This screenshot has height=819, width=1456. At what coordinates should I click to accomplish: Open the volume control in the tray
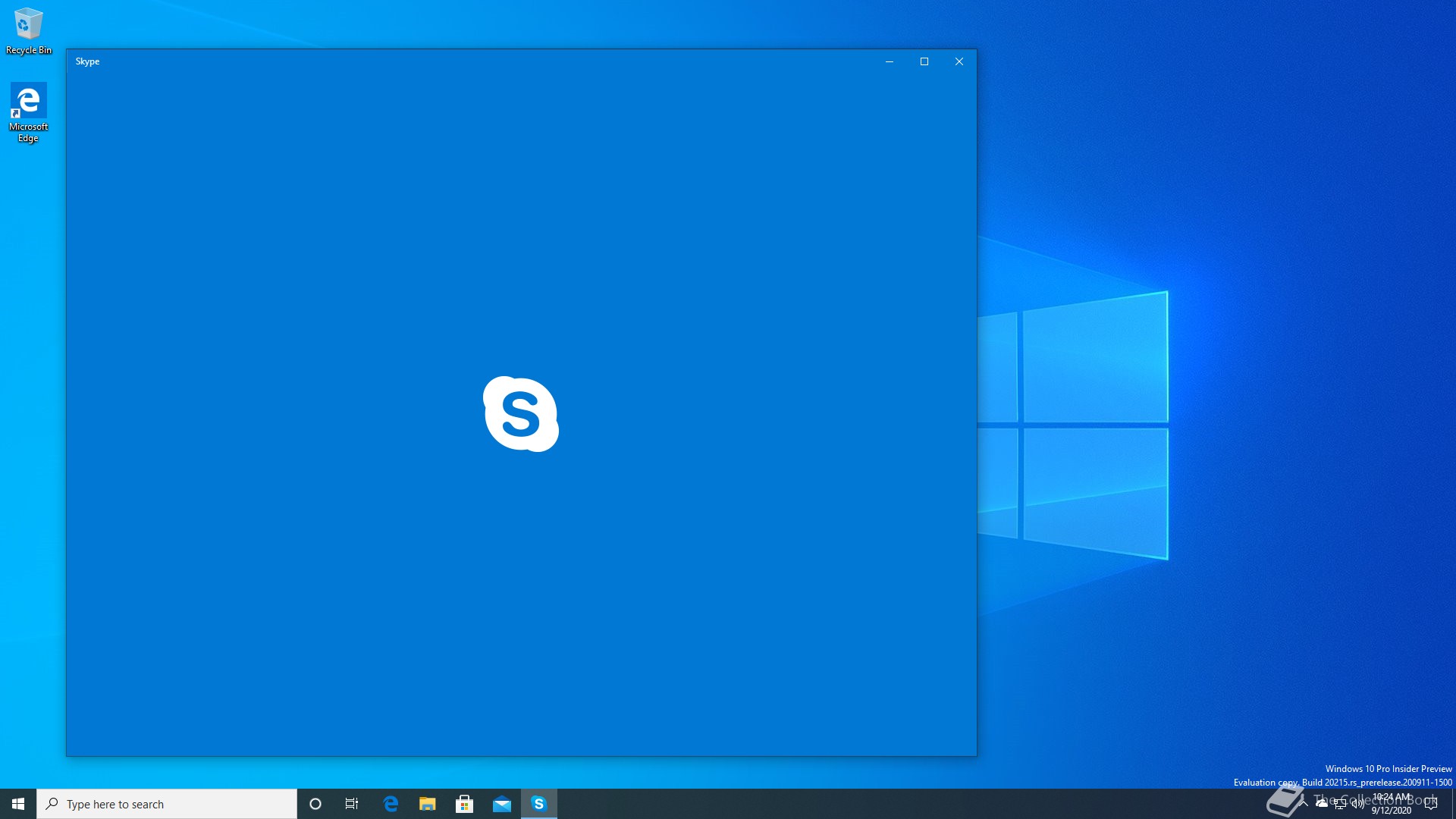tap(1357, 804)
